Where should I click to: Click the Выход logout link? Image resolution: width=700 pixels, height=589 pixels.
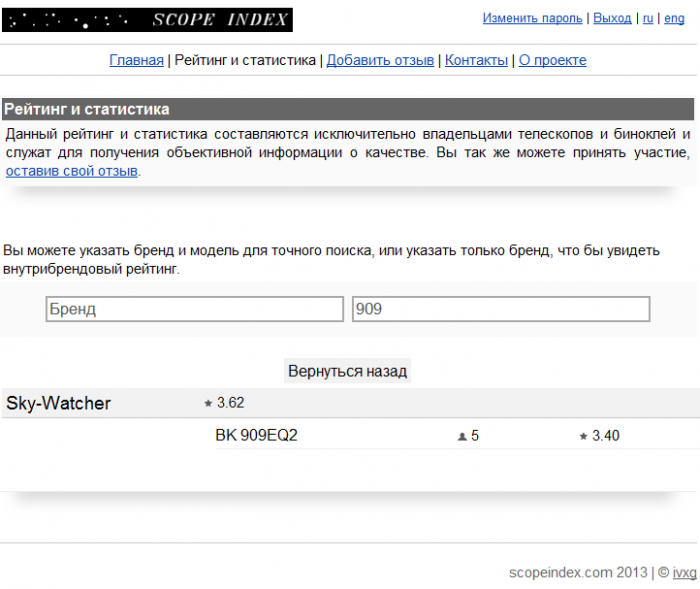[x=612, y=18]
